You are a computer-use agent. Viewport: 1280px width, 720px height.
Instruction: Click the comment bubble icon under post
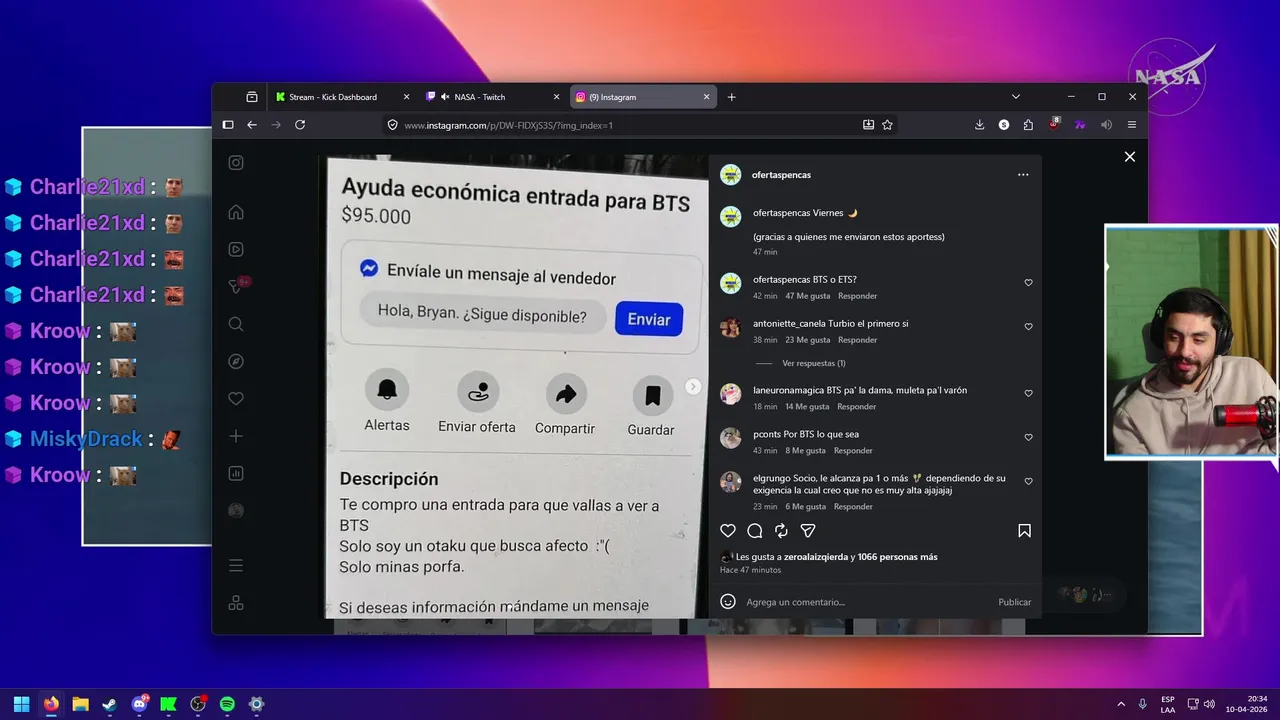click(755, 531)
